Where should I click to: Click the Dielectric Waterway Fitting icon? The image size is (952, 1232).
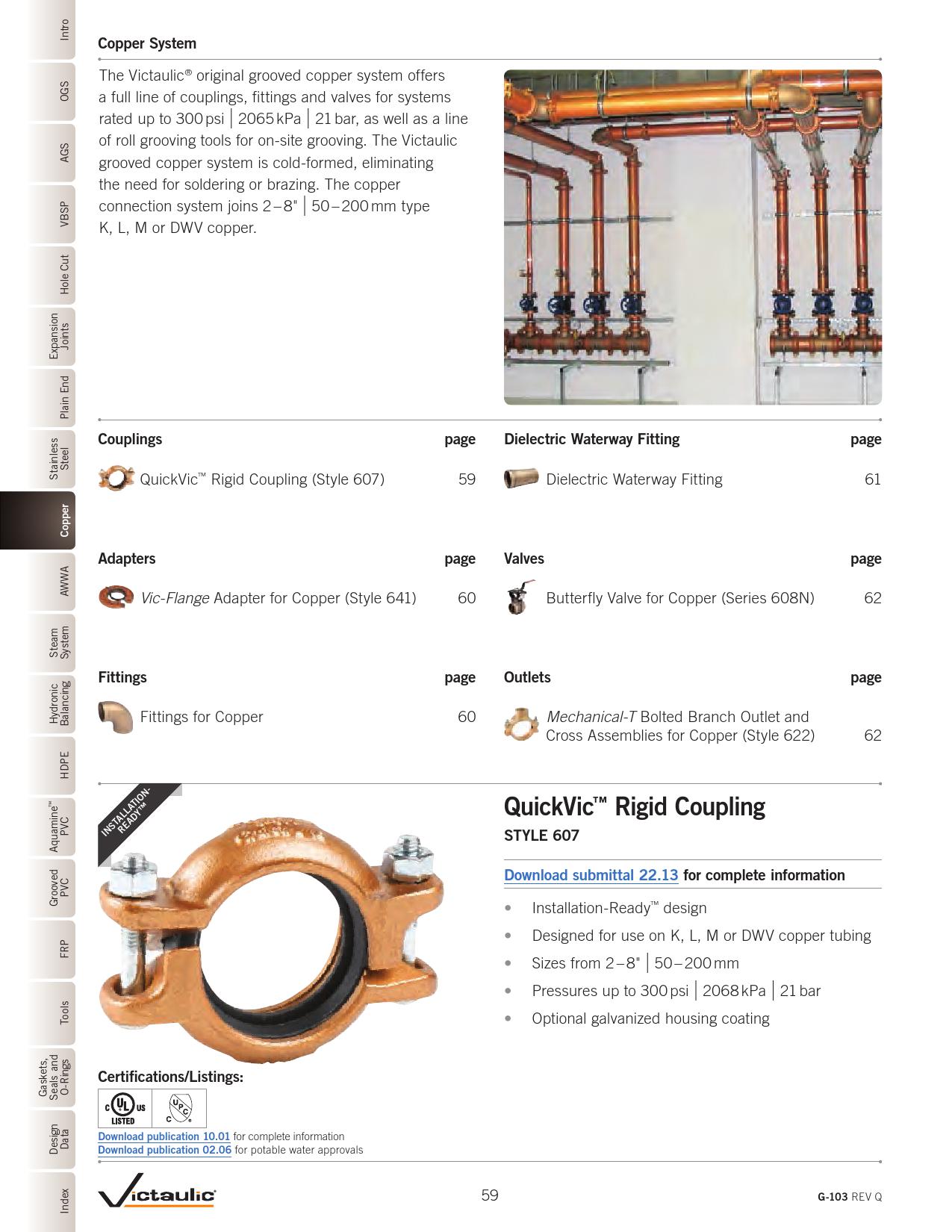pyautogui.click(x=522, y=479)
